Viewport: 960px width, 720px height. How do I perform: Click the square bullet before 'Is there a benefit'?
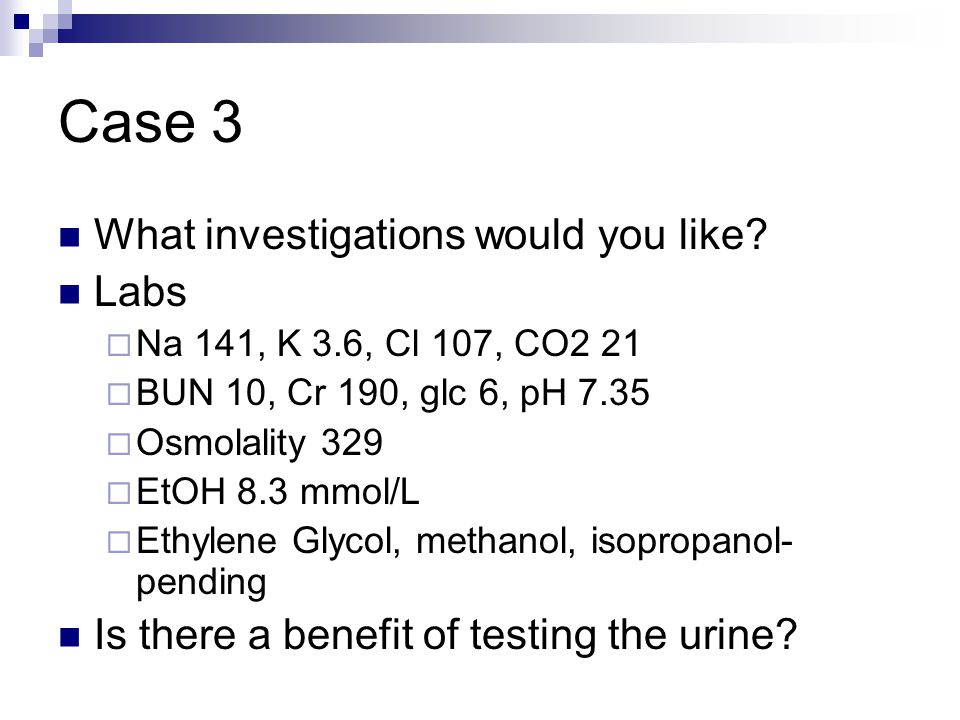pos(70,637)
